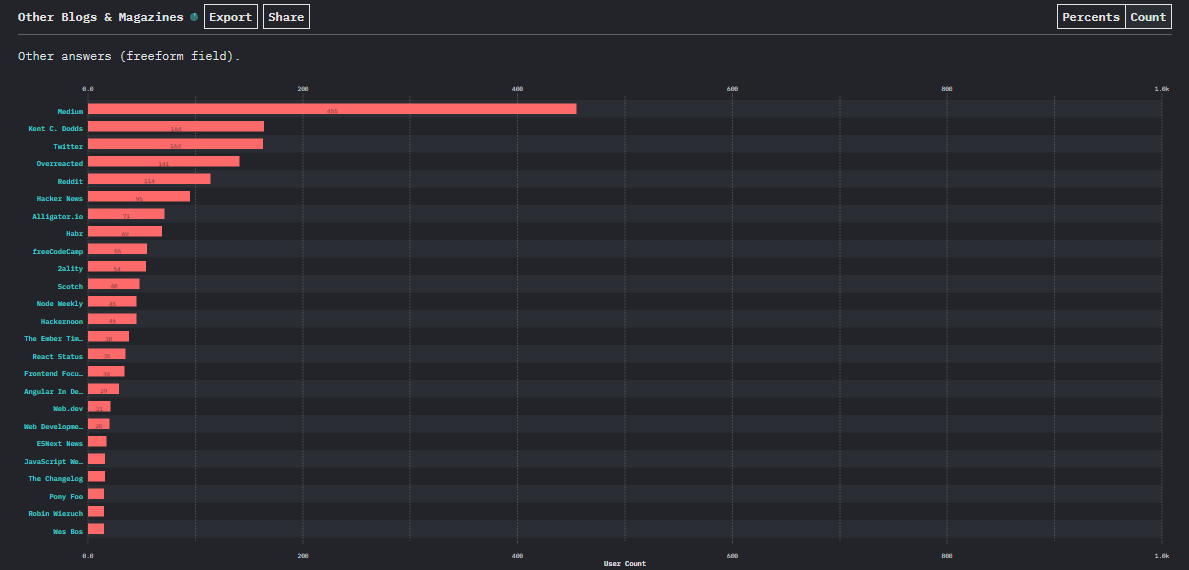
Task: Click the Share button
Action: click(286, 17)
